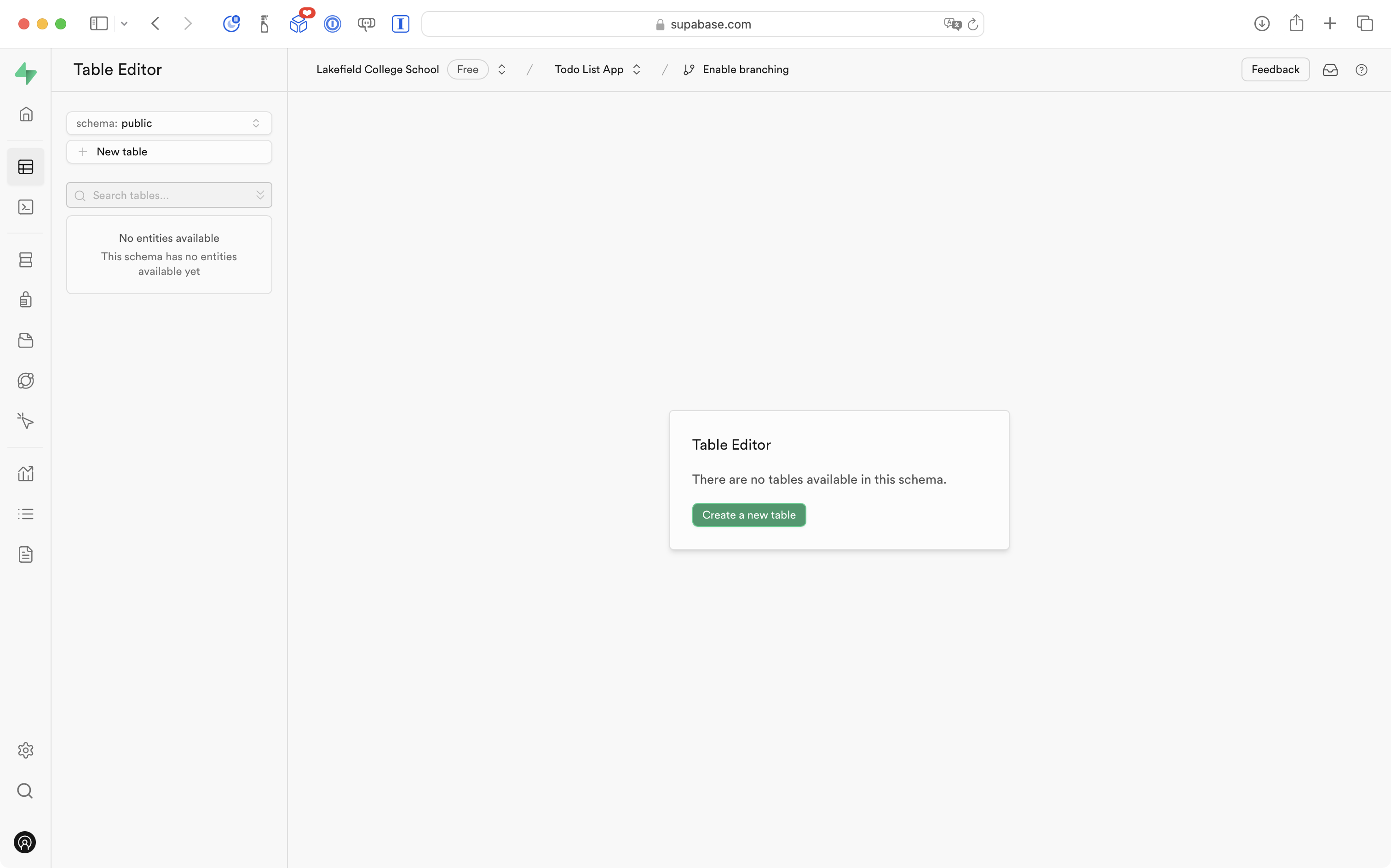Screen dimensions: 1391x868
Task: Click the Create a new table button
Action: click(748, 515)
